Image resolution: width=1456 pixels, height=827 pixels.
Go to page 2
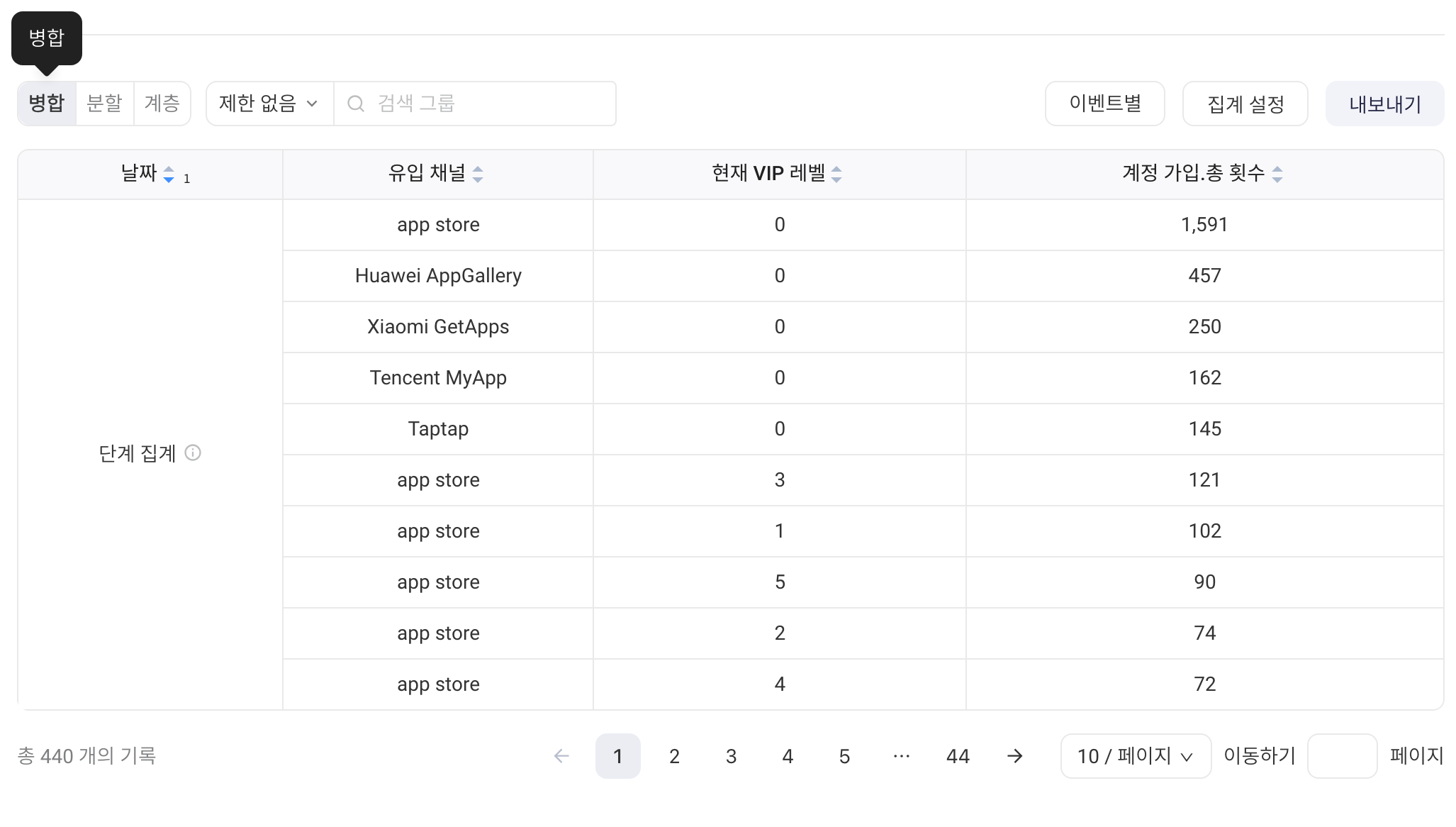(675, 756)
